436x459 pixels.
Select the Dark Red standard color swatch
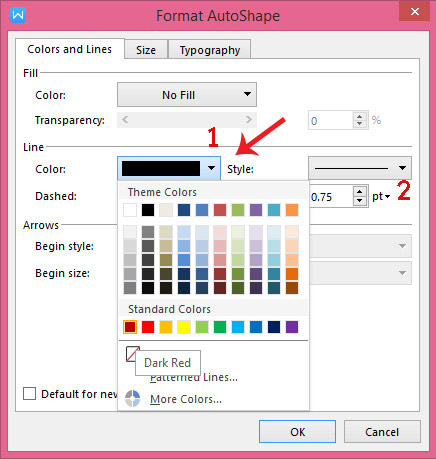click(x=130, y=327)
